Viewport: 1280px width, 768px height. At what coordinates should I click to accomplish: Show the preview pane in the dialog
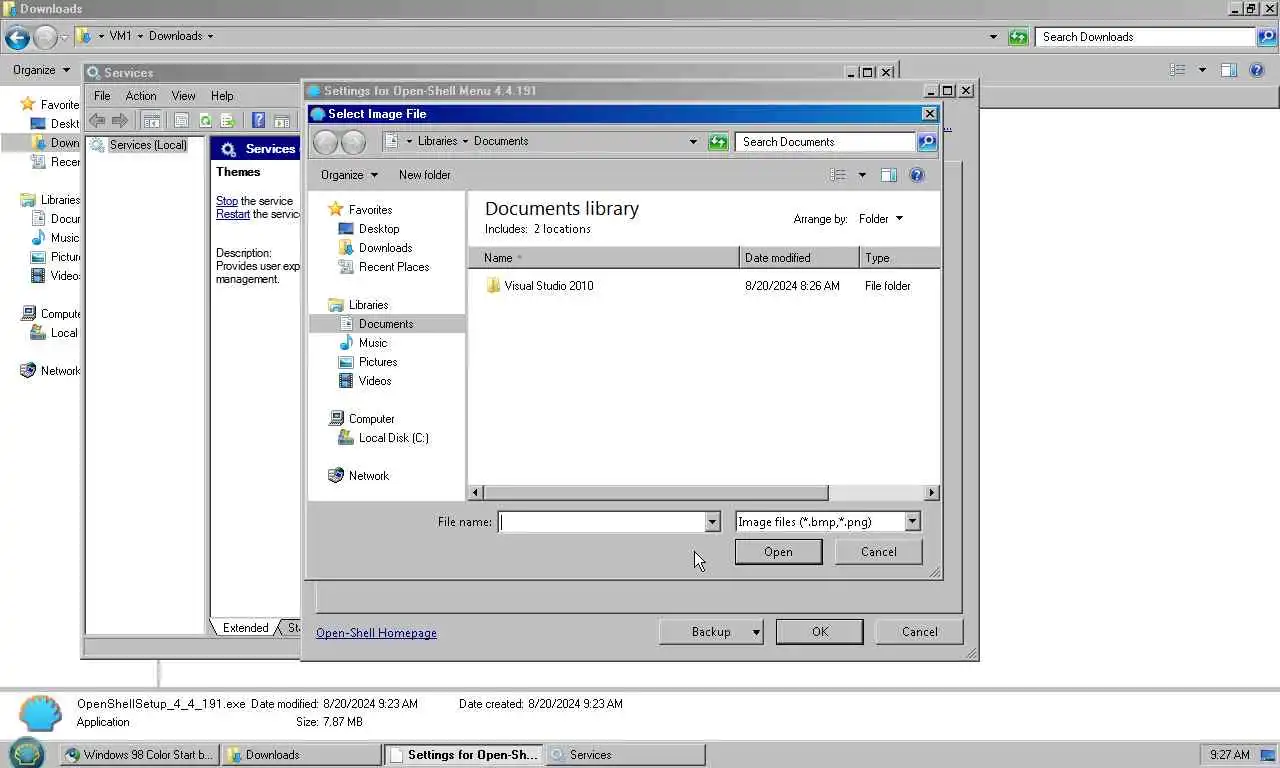click(x=888, y=175)
